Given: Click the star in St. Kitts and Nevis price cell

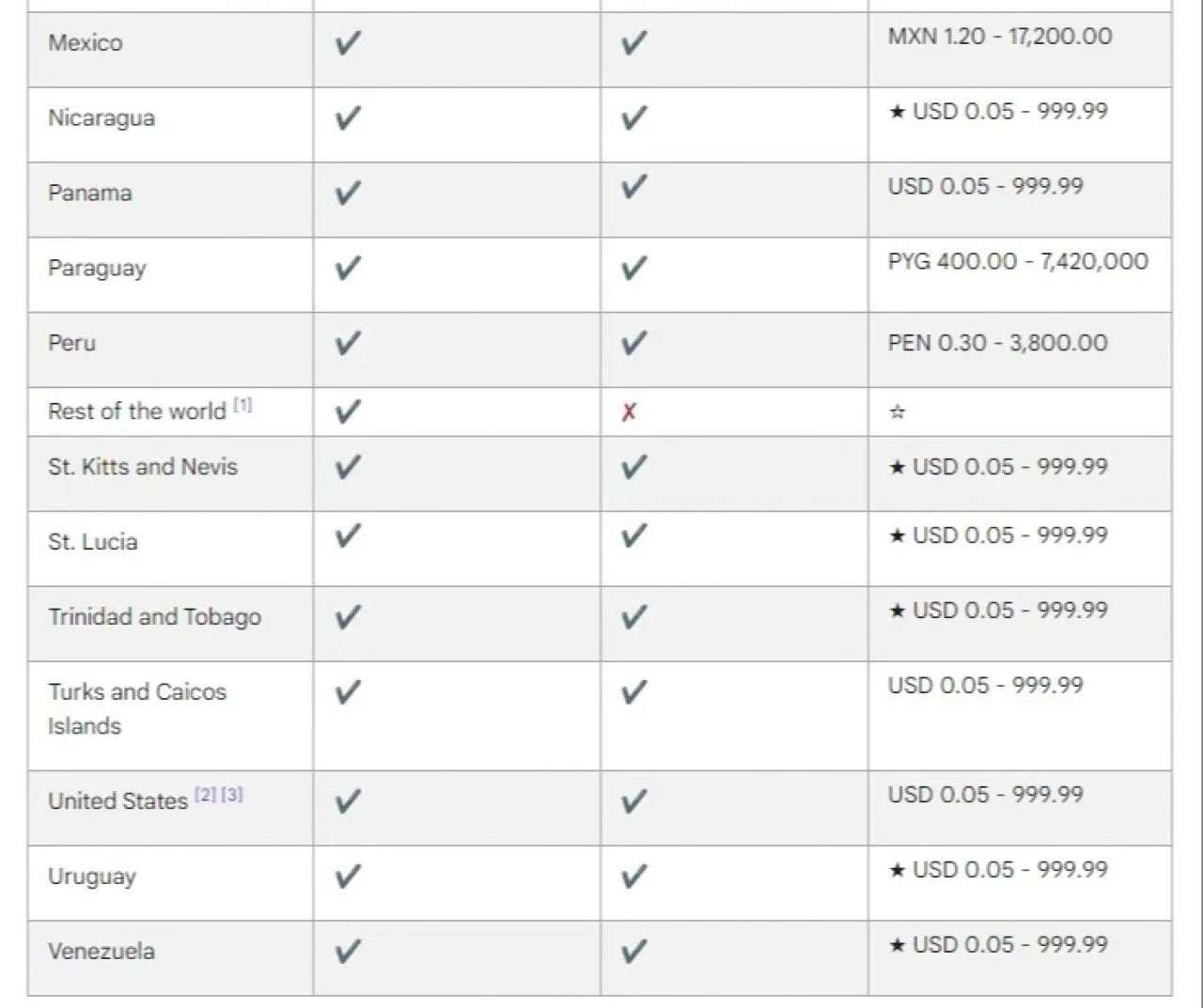Looking at the screenshot, I should (898, 467).
